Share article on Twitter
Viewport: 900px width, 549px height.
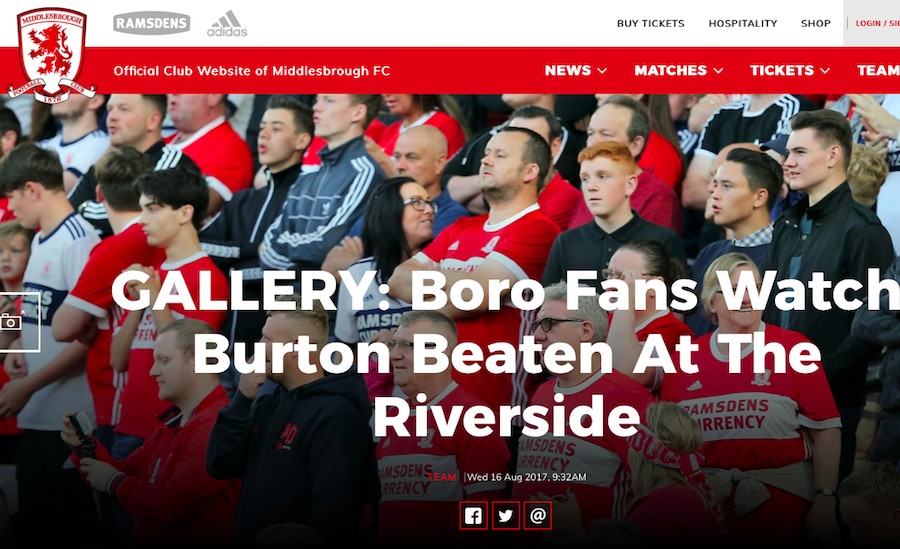tap(506, 515)
